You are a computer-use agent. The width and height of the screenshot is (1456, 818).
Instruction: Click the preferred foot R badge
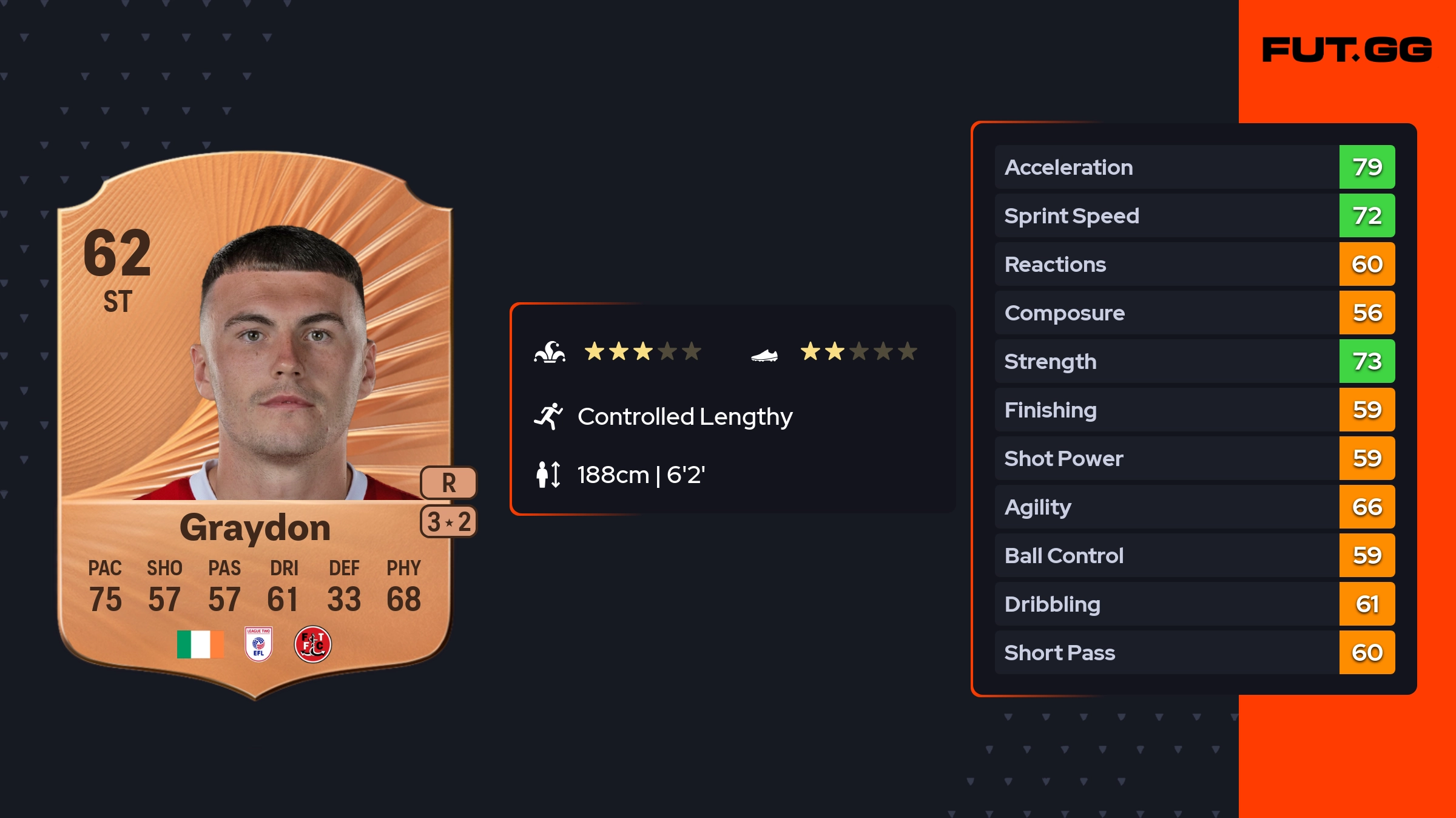click(448, 483)
